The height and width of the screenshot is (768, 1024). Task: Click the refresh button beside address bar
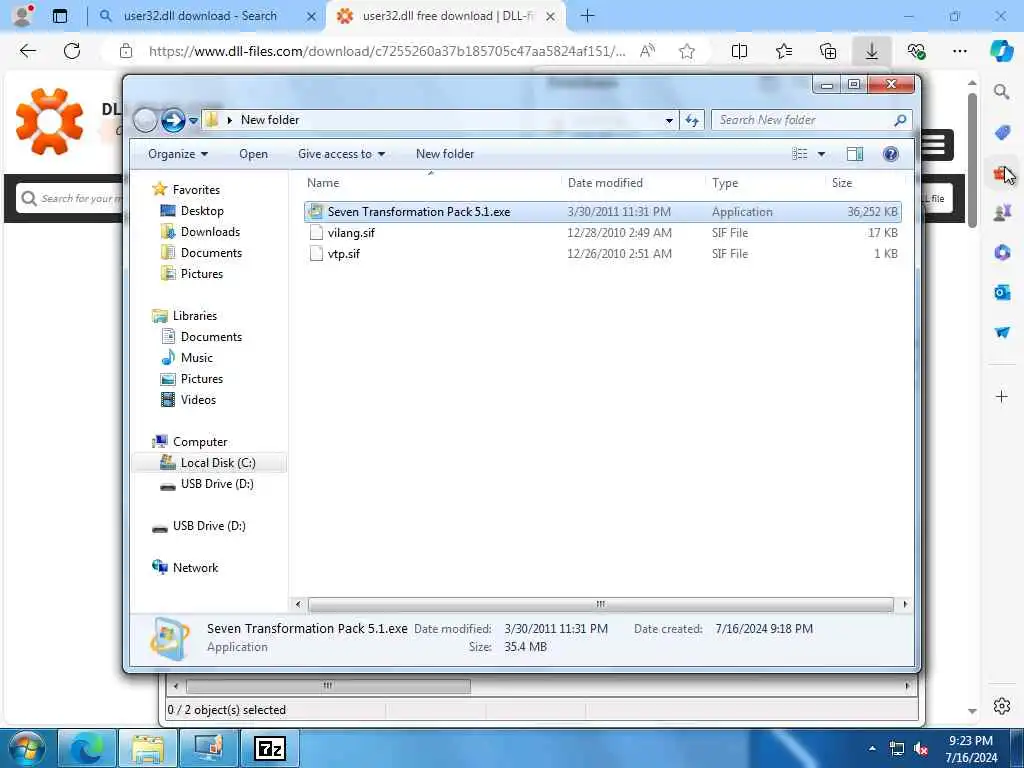(692, 120)
